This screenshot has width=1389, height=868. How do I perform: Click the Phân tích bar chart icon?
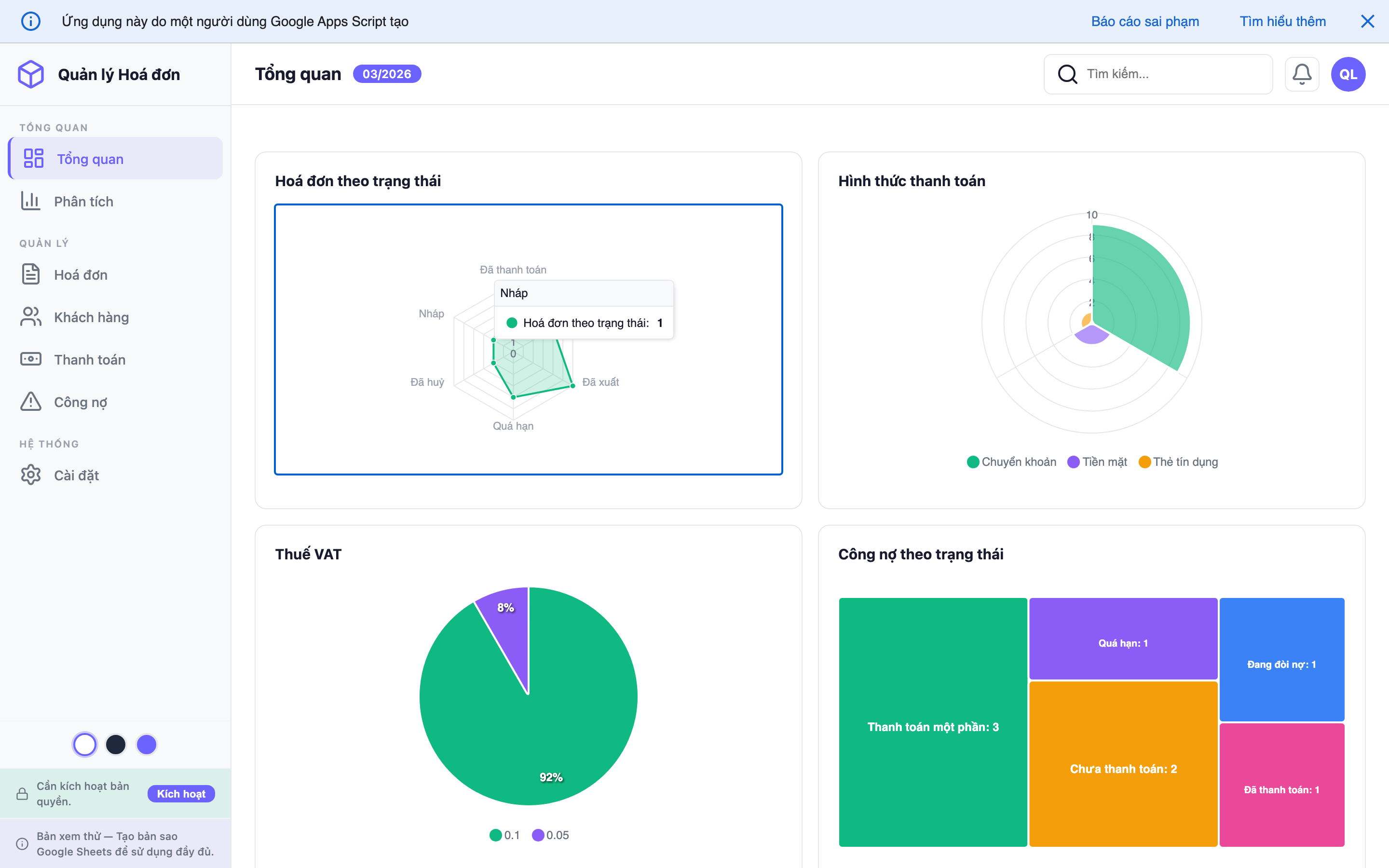click(30, 201)
